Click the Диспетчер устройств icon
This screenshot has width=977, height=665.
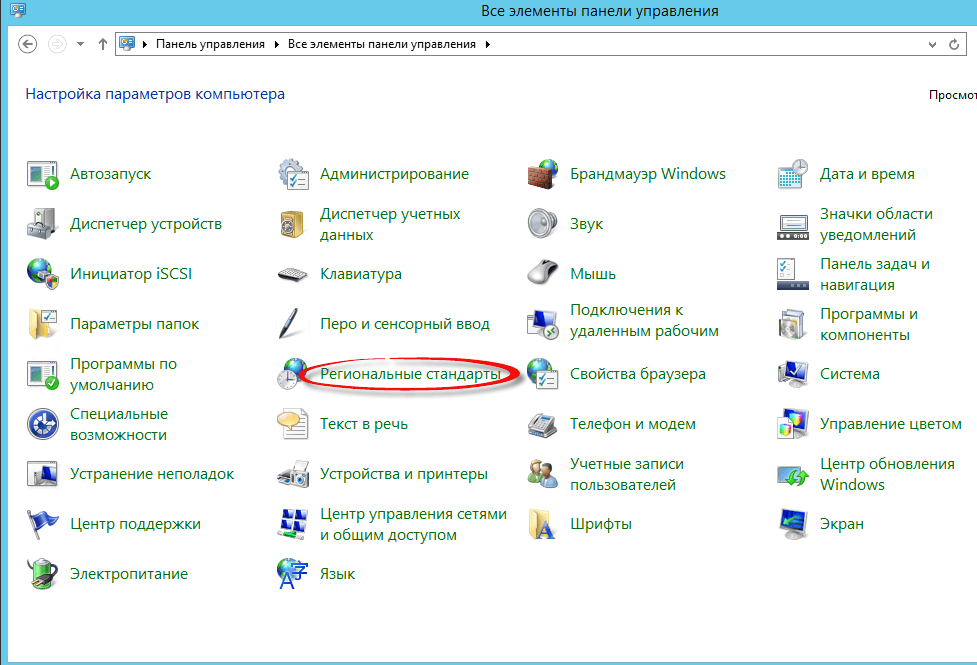click(x=42, y=224)
